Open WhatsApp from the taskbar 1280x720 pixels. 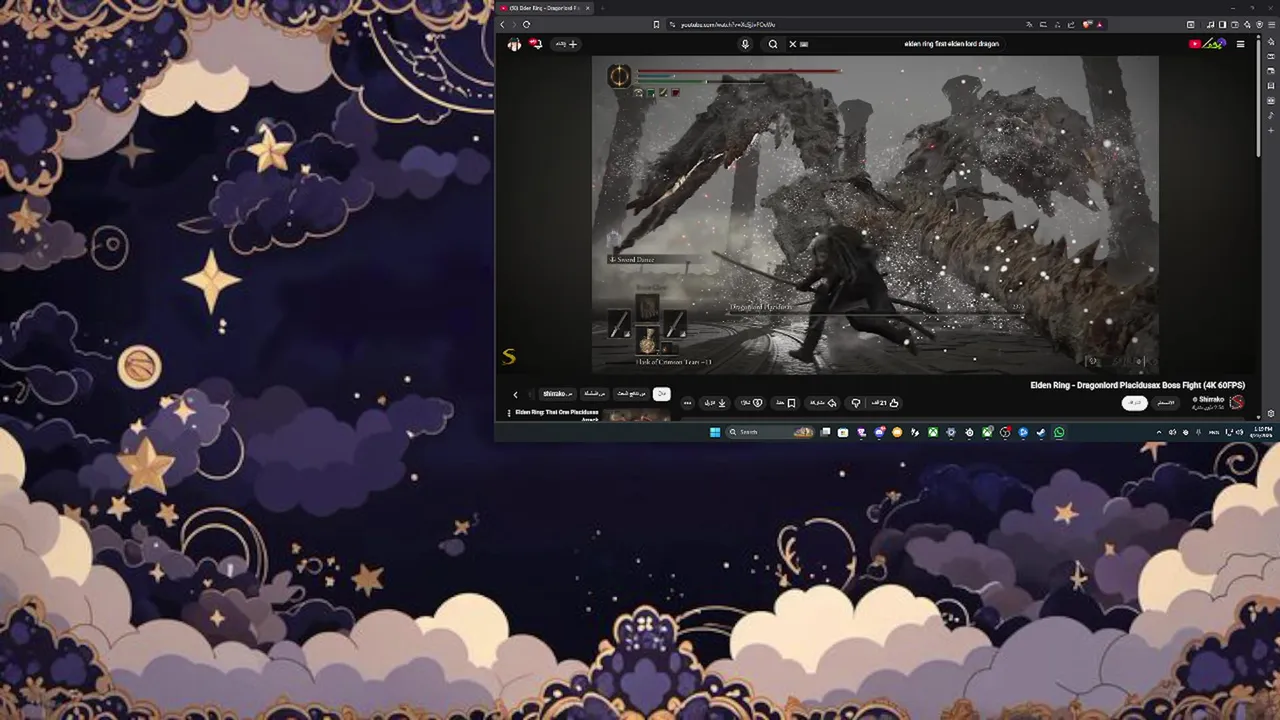tap(1058, 432)
